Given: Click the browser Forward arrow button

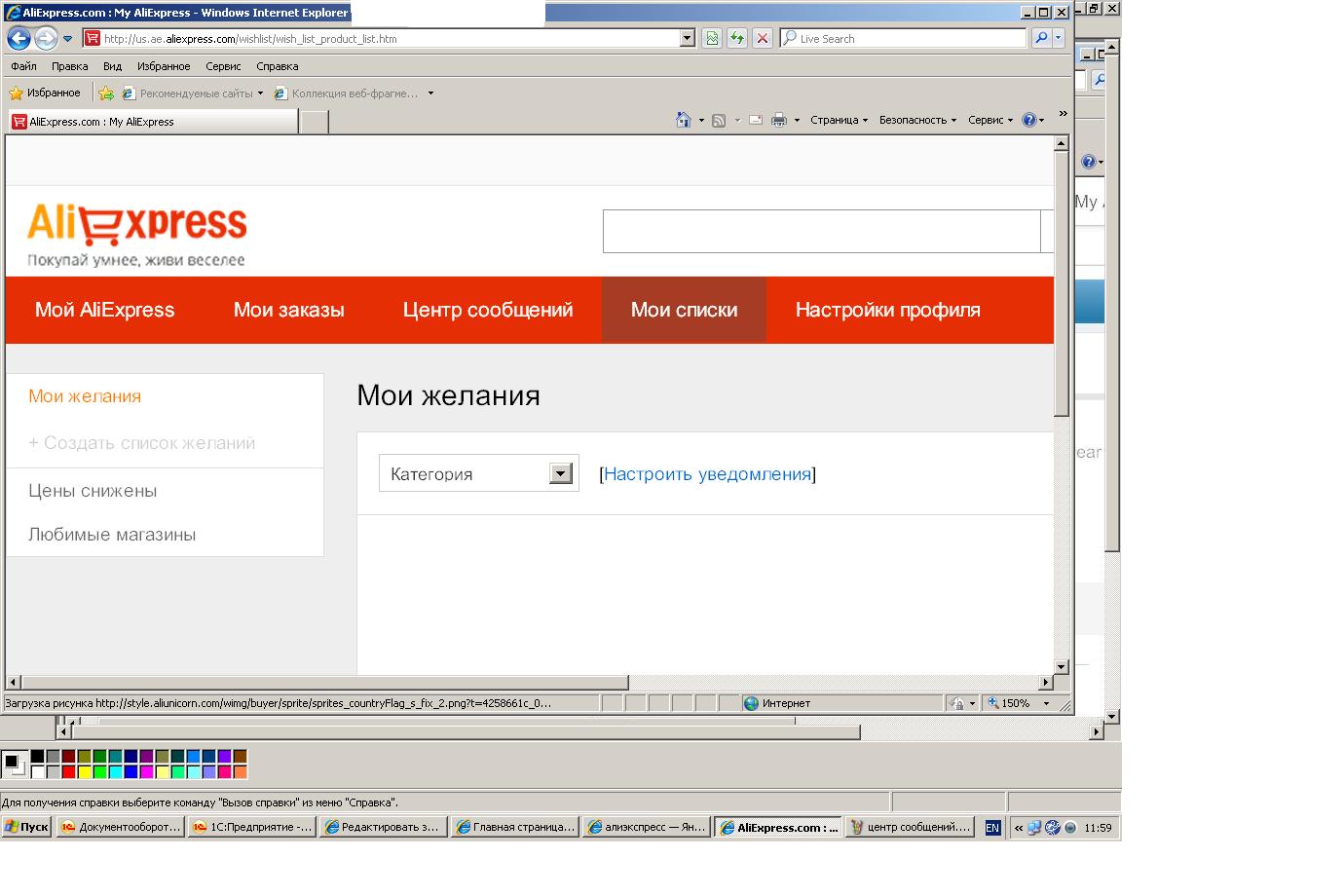Looking at the screenshot, I should [46, 39].
